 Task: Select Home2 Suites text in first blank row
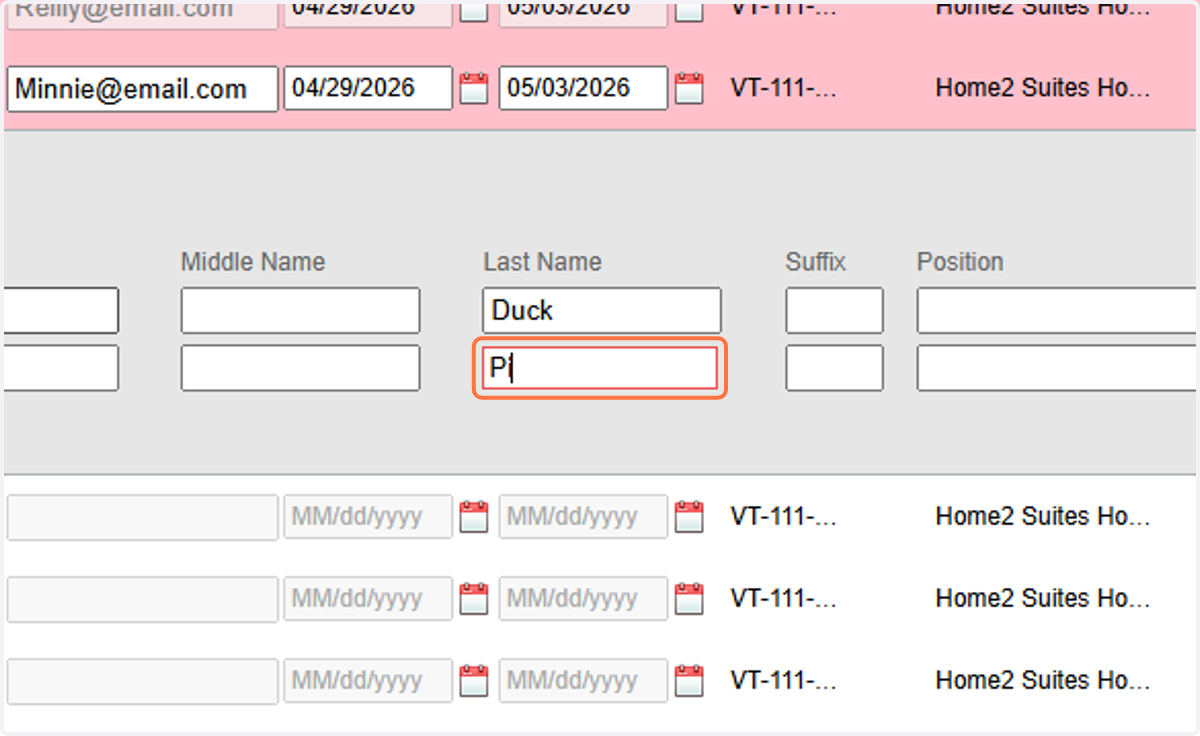[1043, 517]
